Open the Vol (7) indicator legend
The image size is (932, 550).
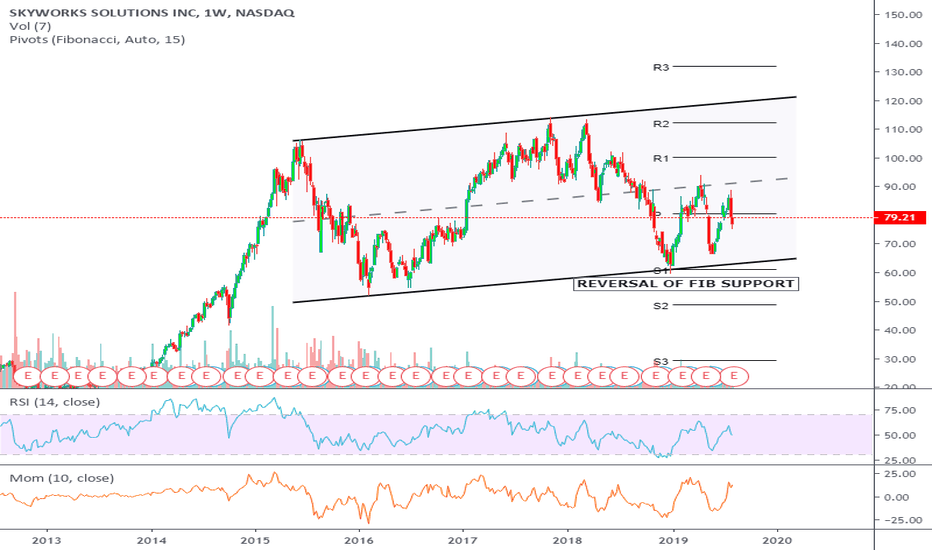coord(30,26)
